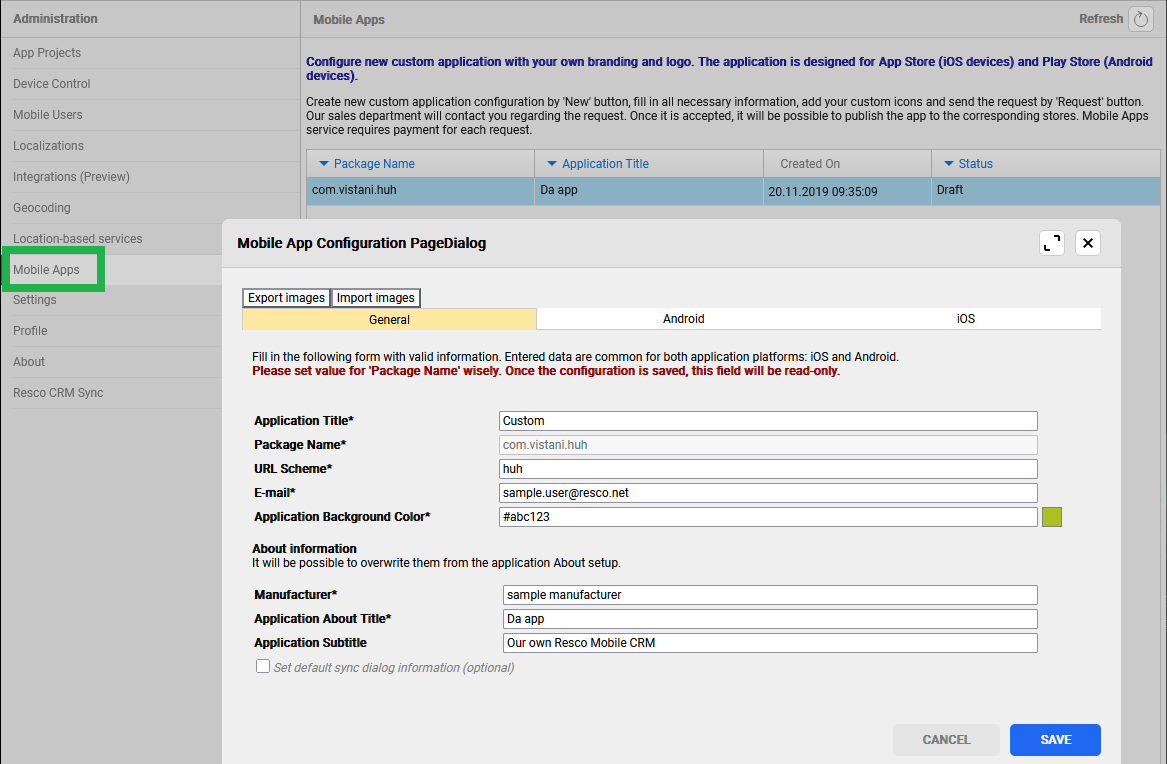
Task: Open App Projects in Administration sidebar
Action: pos(47,53)
